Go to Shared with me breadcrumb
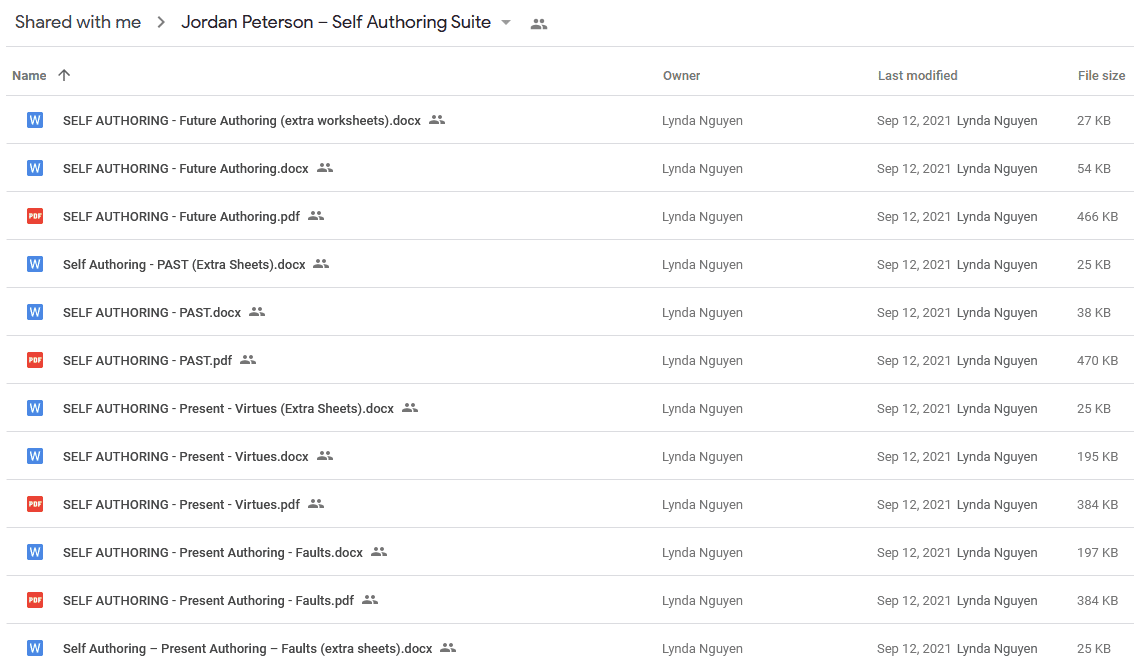1134x662 pixels. pos(78,22)
